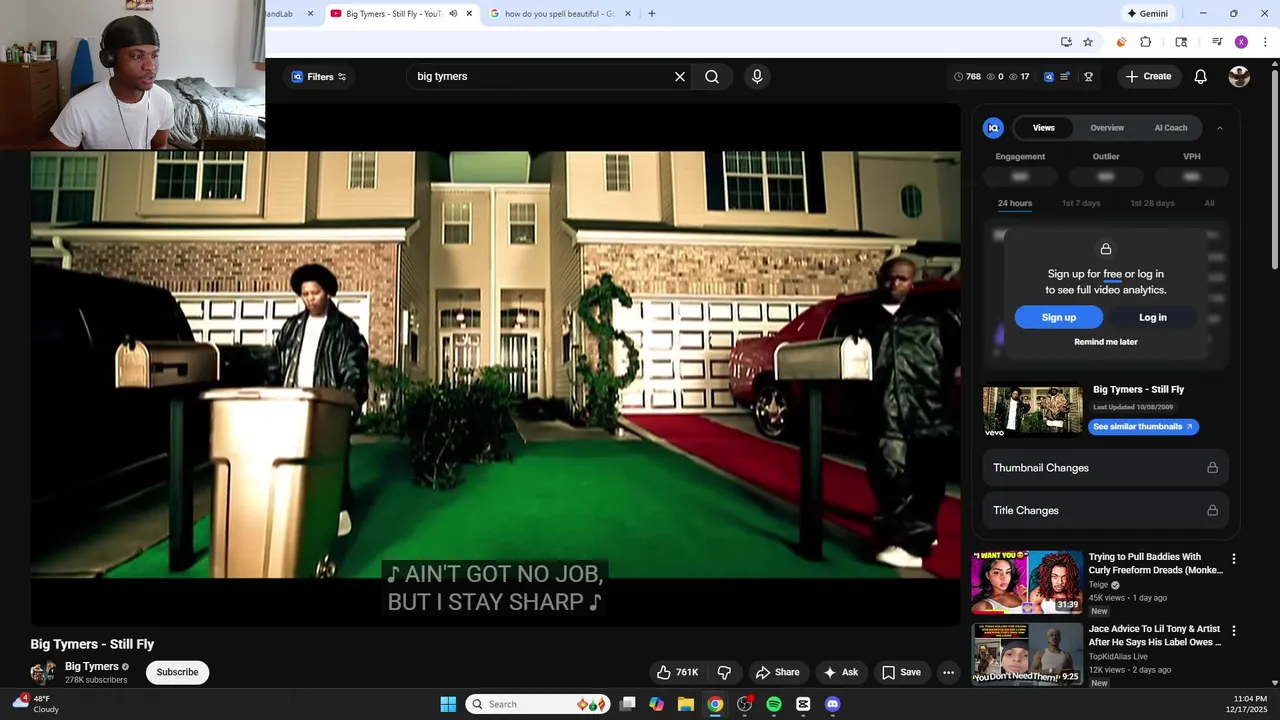
Task: Click the blue vidIQ logo in top bar
Action: (1048, 77)
